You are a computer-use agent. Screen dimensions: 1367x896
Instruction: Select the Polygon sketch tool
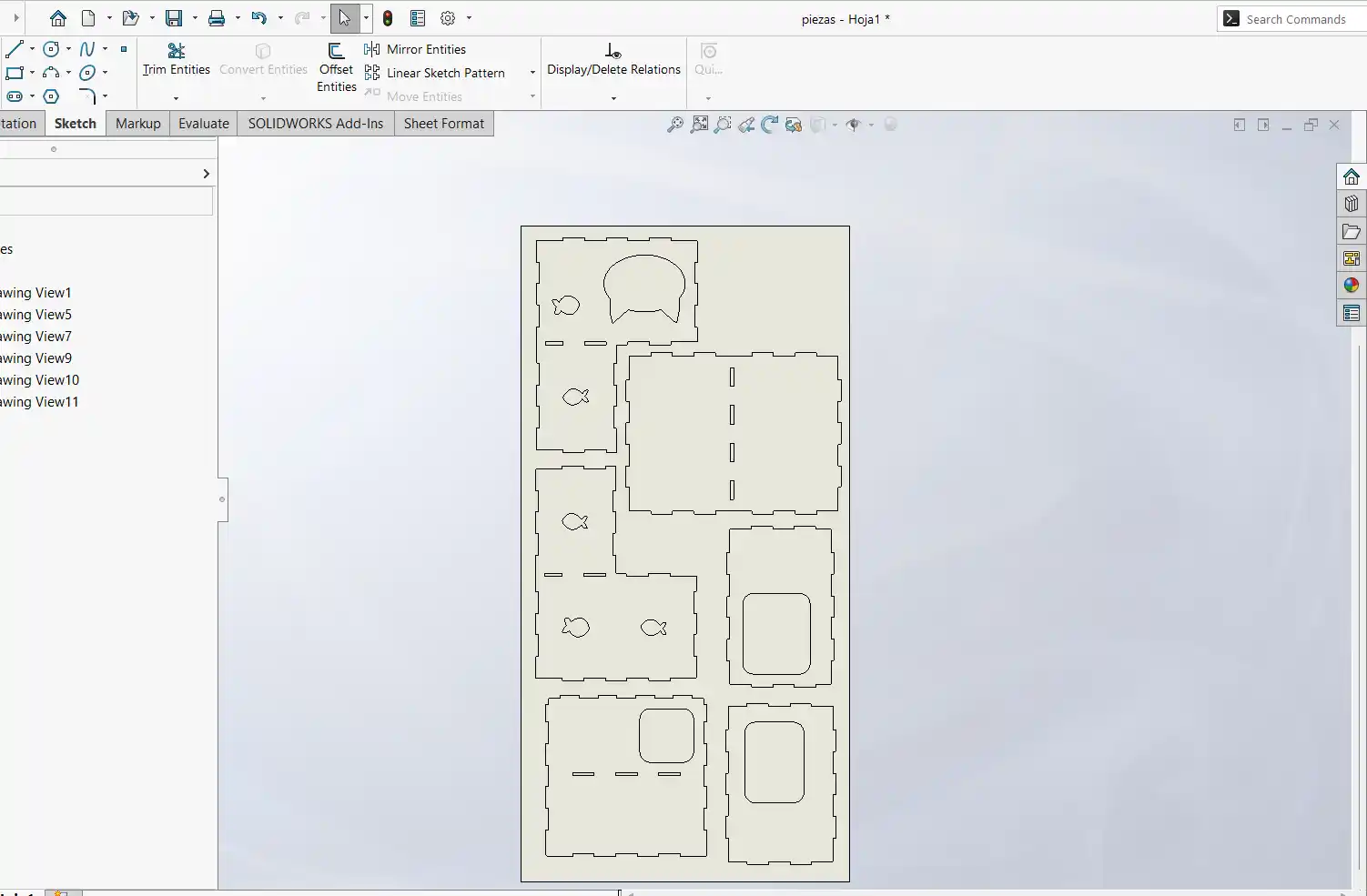[x=51, y=96]
